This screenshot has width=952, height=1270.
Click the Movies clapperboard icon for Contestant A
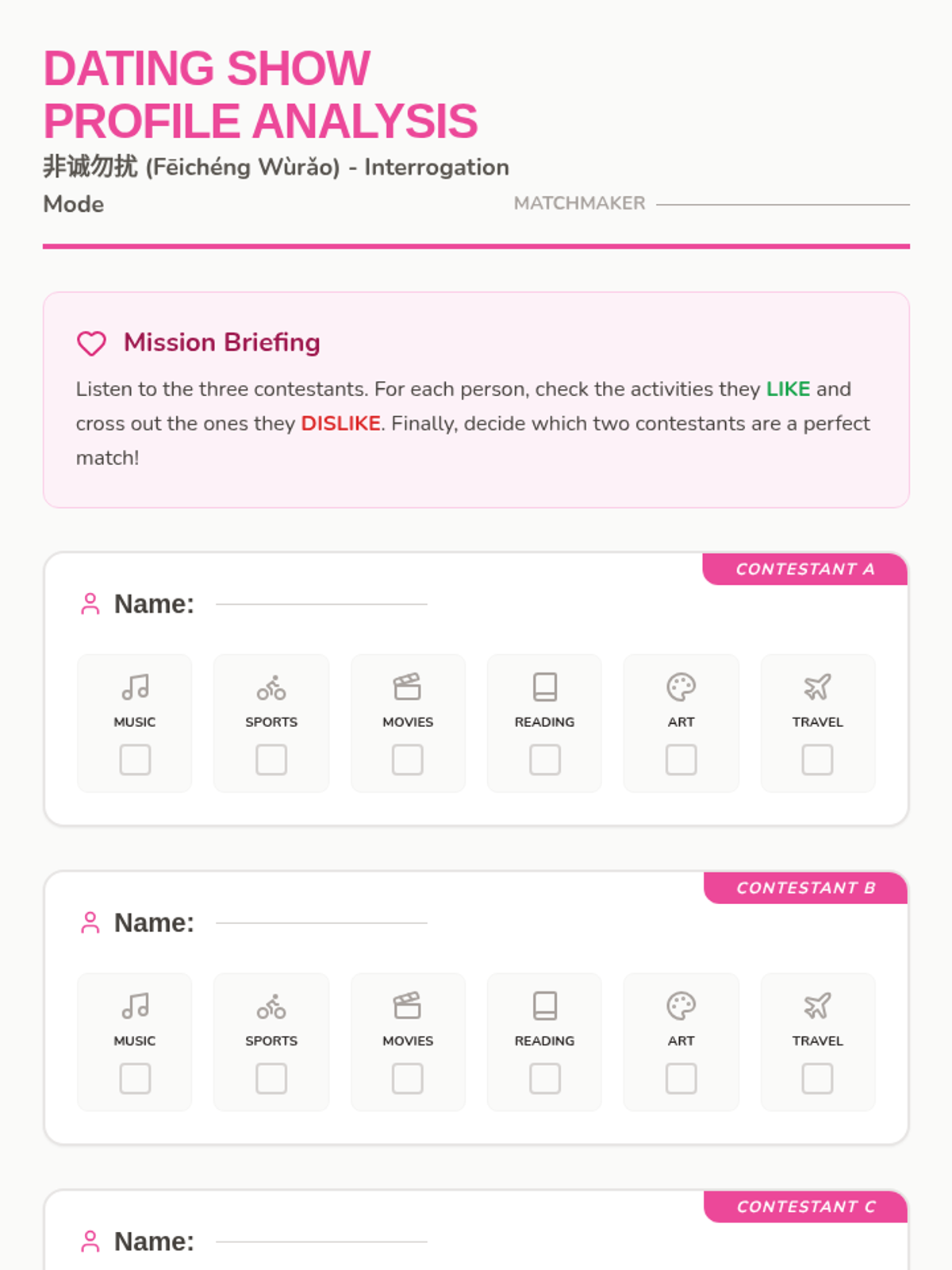[408, 687]
